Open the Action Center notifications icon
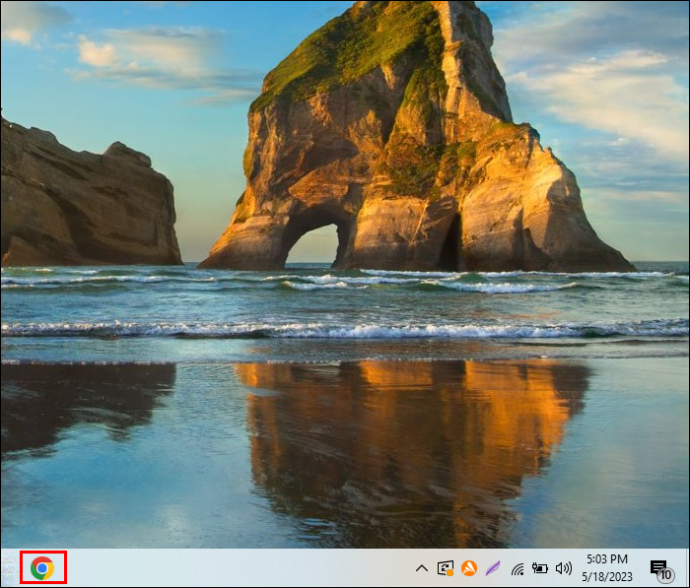This screenshot has height=588, width=690. tap(662, 570)
